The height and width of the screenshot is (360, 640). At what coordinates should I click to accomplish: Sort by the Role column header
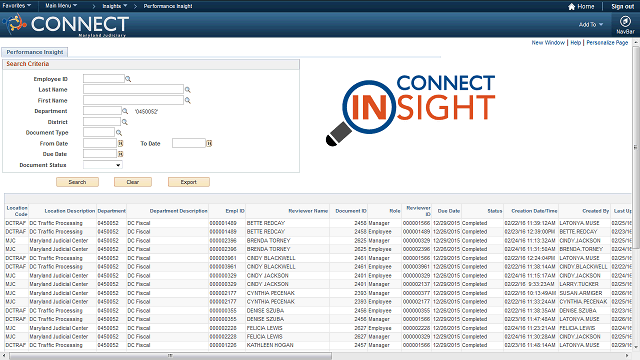point(395,211)
